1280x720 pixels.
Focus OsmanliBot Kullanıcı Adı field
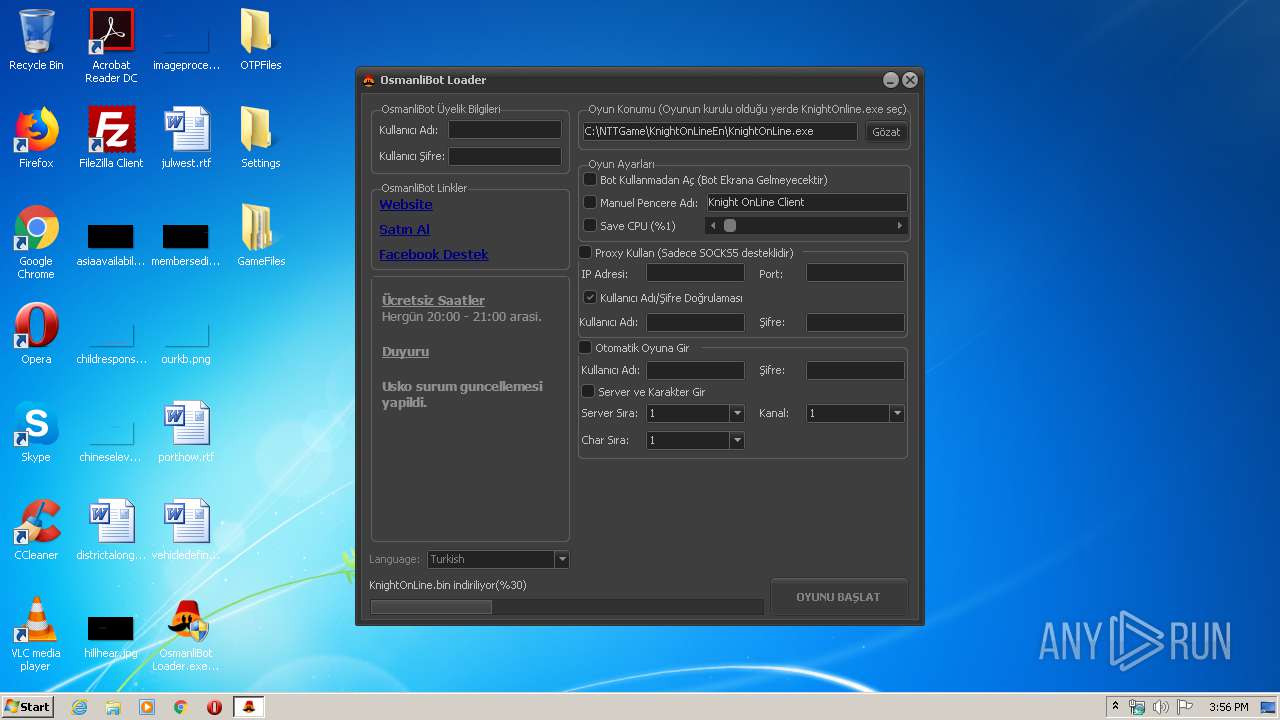pos(504,130)
